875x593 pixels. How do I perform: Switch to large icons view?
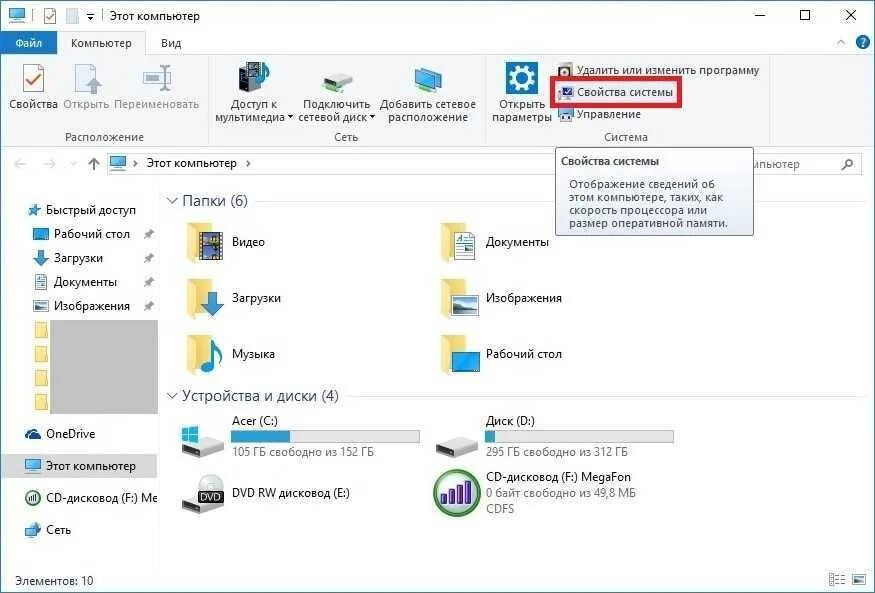tap(859, 580)
